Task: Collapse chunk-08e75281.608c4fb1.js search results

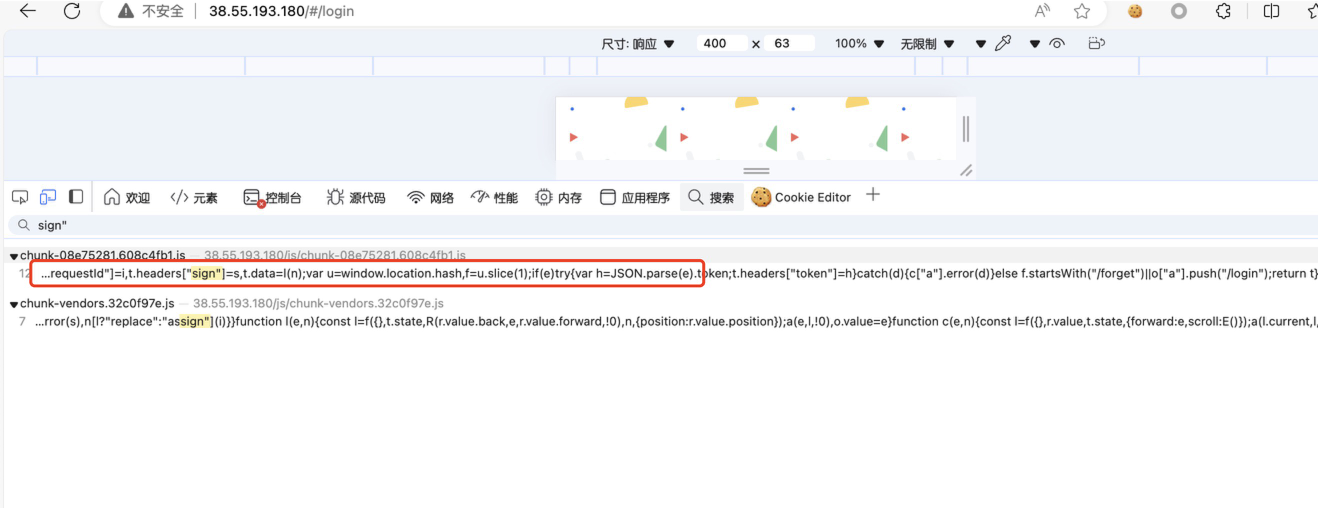Action: [14, 257]
